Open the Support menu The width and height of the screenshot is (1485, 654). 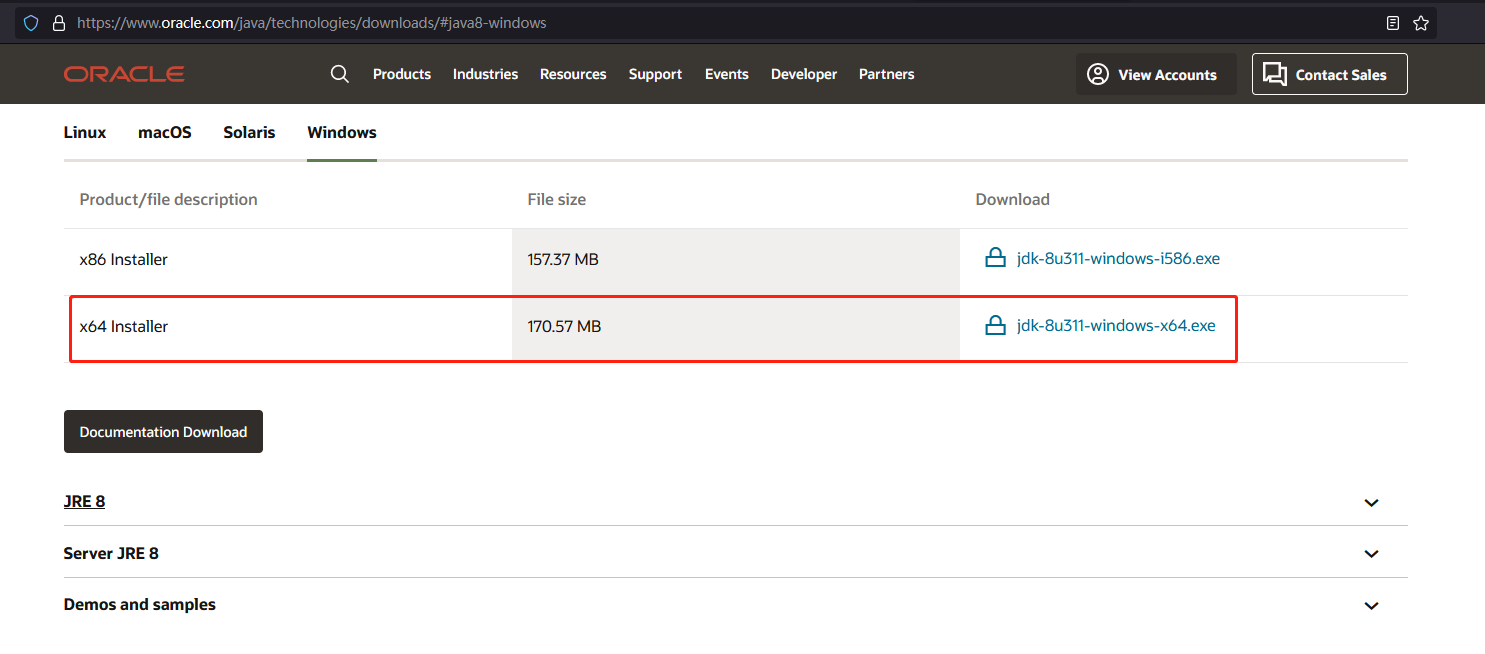tap(655, 74)
